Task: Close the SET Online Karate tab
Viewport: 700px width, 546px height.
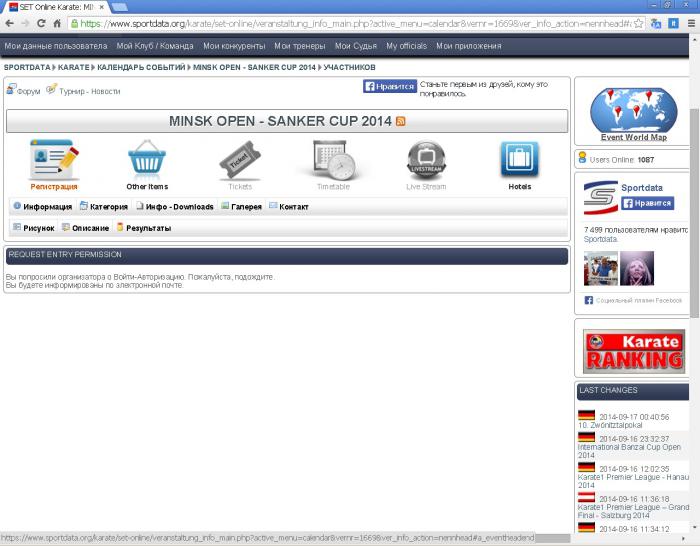Action: 102,7
